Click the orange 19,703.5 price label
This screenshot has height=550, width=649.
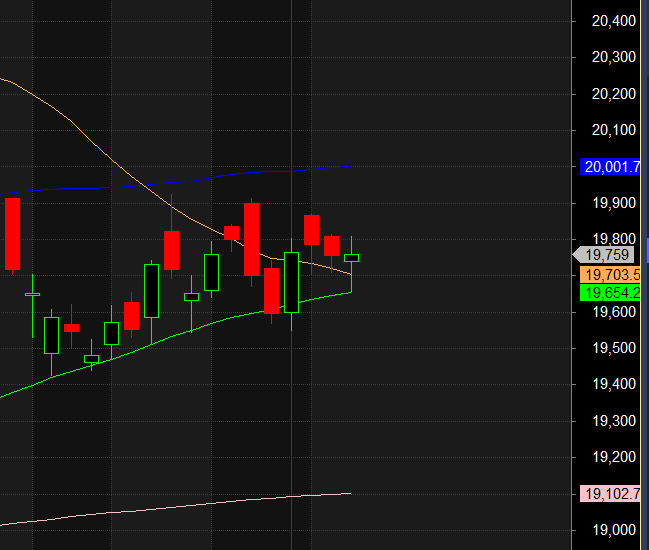tap(610, 274)
